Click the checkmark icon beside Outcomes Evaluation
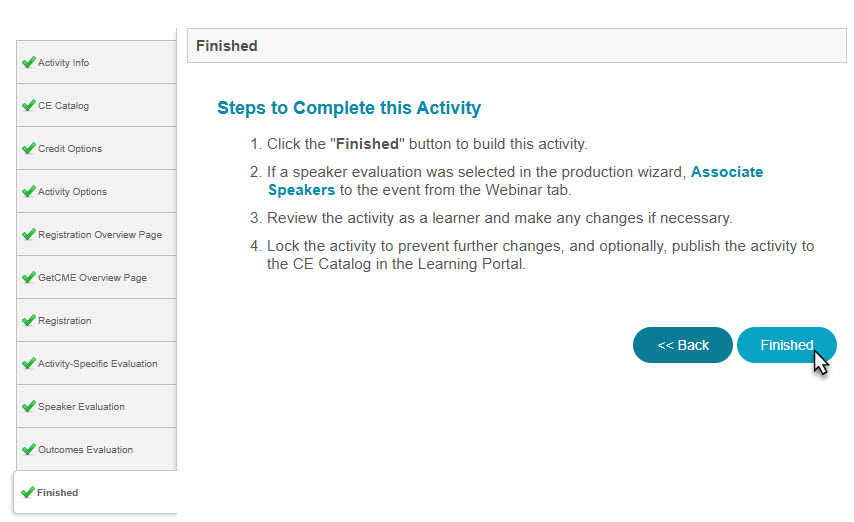This screenshot has height=522, width=854. point(29,450)
